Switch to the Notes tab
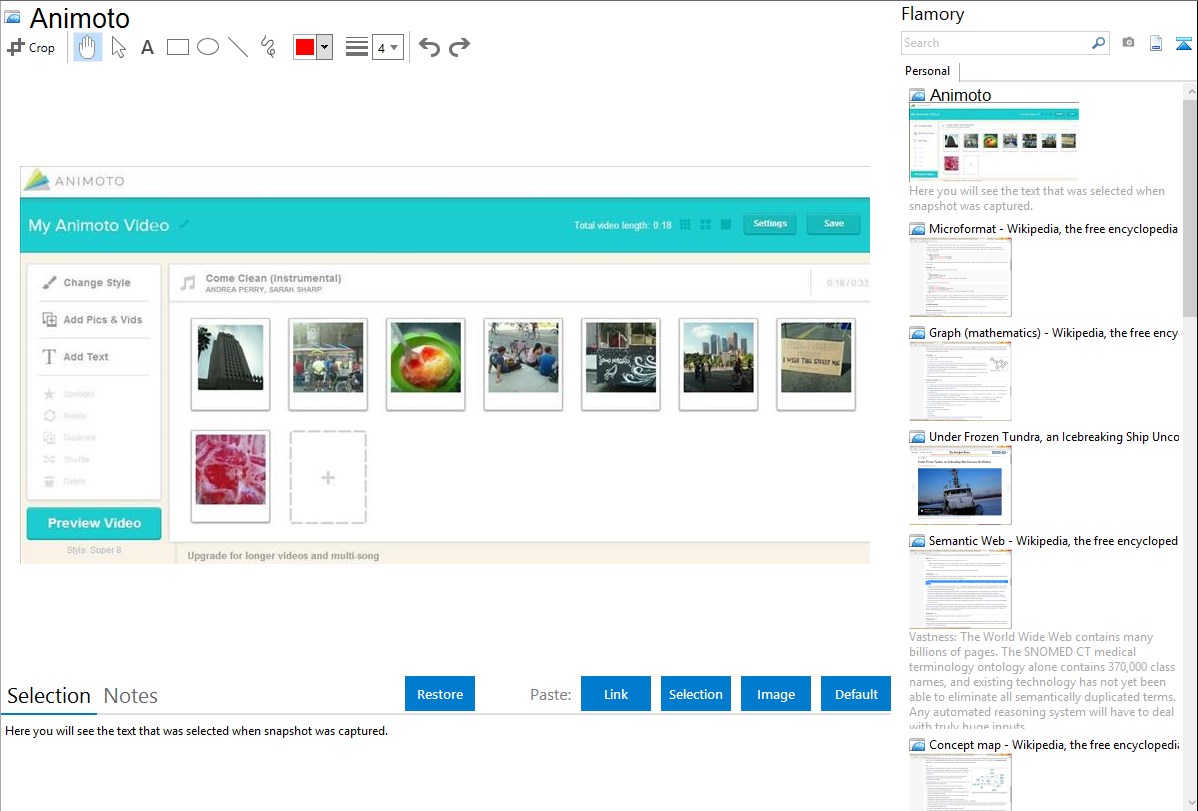Image resolution: width=1198 pixels, height=811 pixels. click(x=131, y=696)
